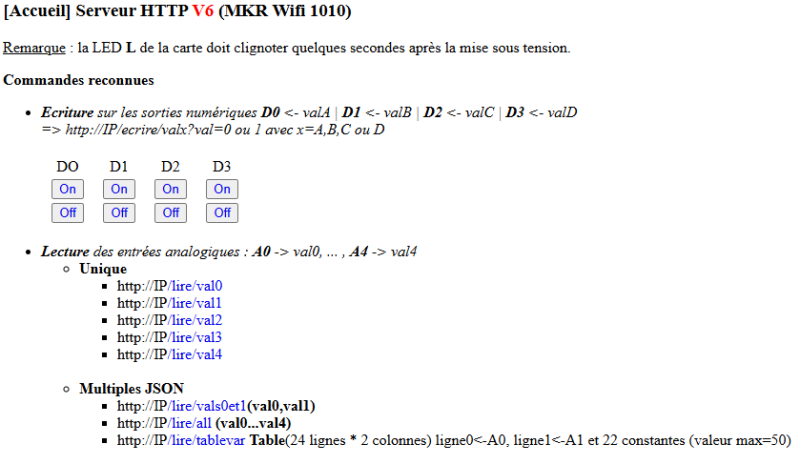Click the bold word Table

[267, 441]
